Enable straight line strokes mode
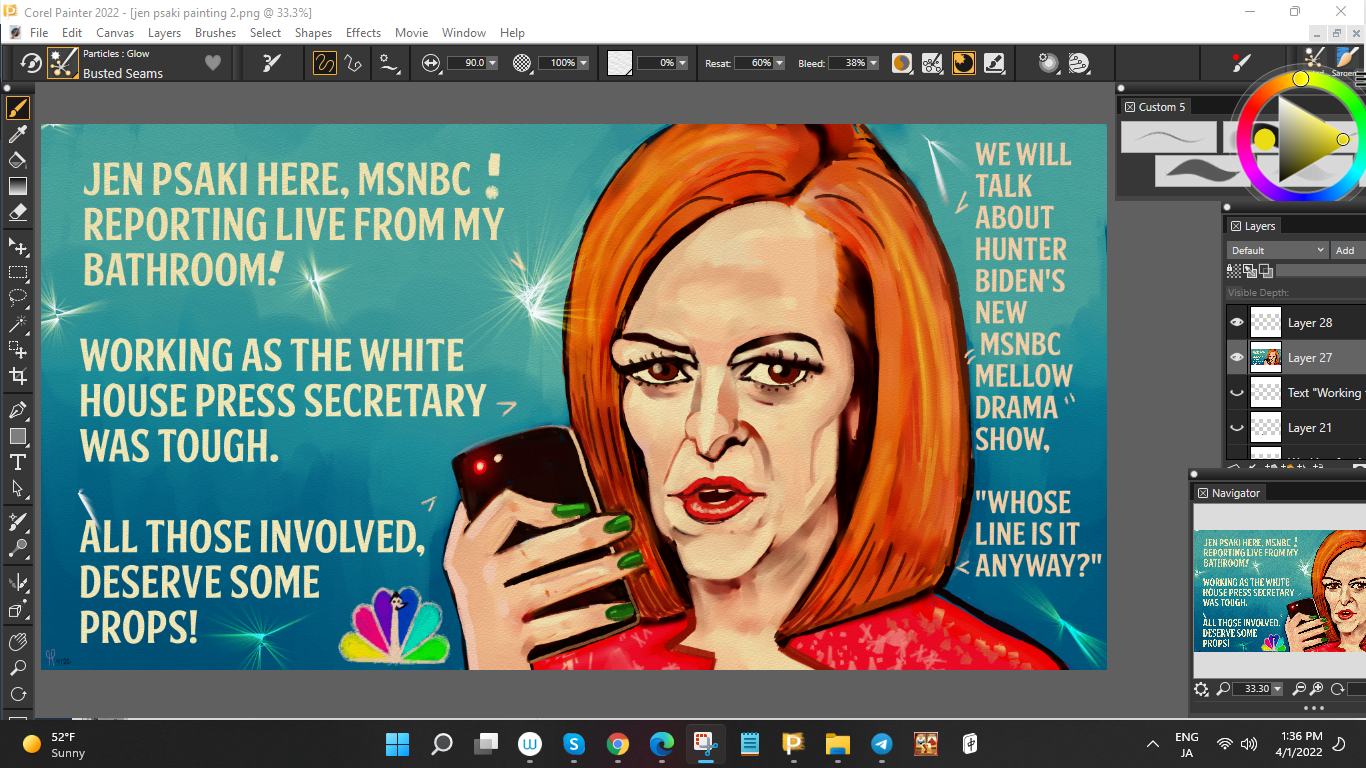This screenshot has height=768, width=1366. pyautogui.click(x=353, y=63)
